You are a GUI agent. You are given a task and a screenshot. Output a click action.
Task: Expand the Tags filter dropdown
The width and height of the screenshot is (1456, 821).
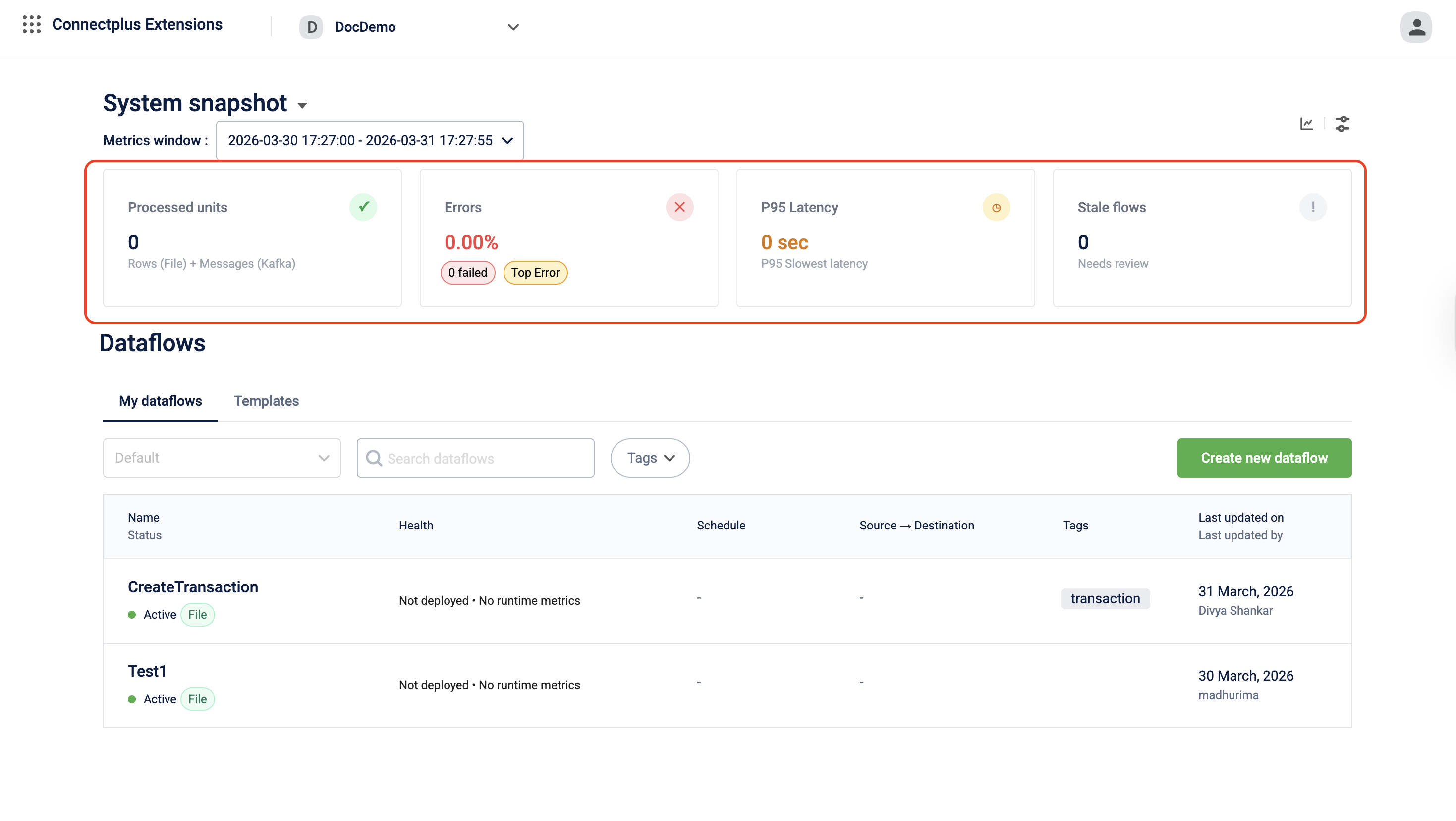tap(650, 458)
